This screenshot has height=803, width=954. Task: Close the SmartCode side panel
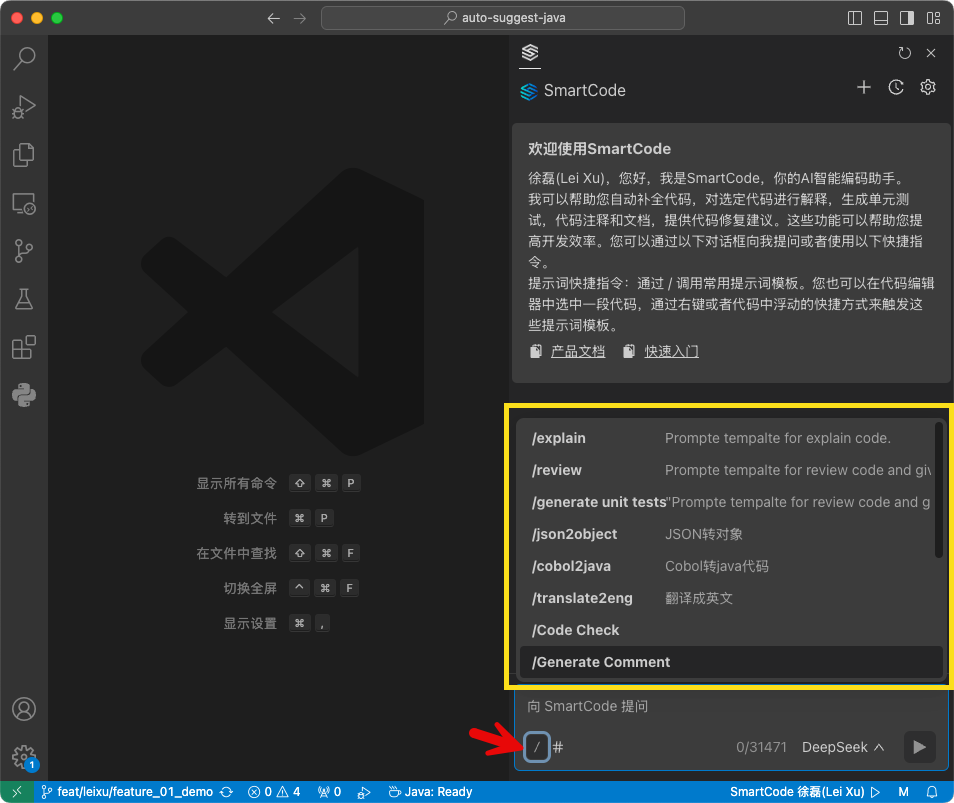point(931,53)
